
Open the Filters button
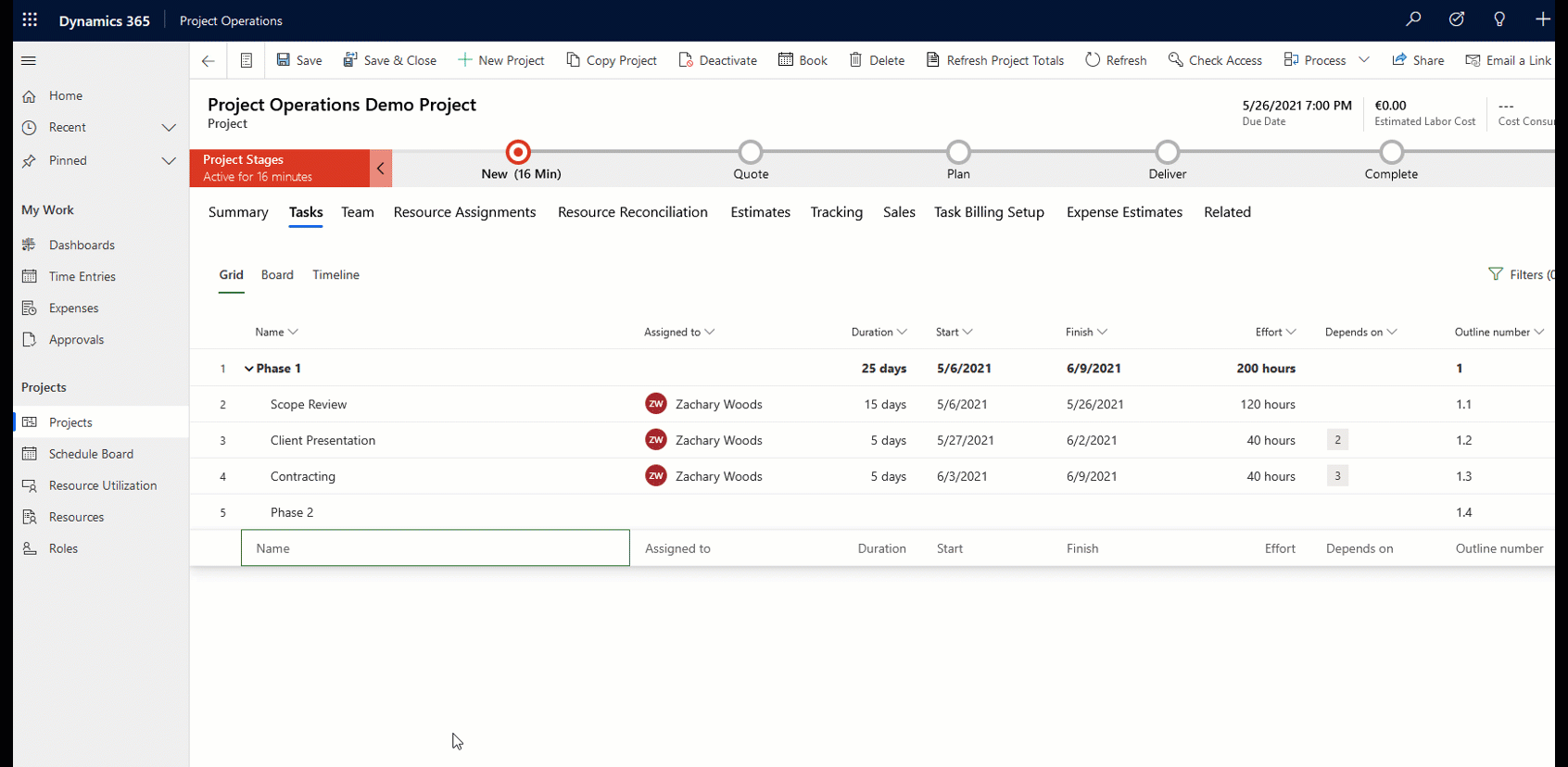tap(1520, 275)
